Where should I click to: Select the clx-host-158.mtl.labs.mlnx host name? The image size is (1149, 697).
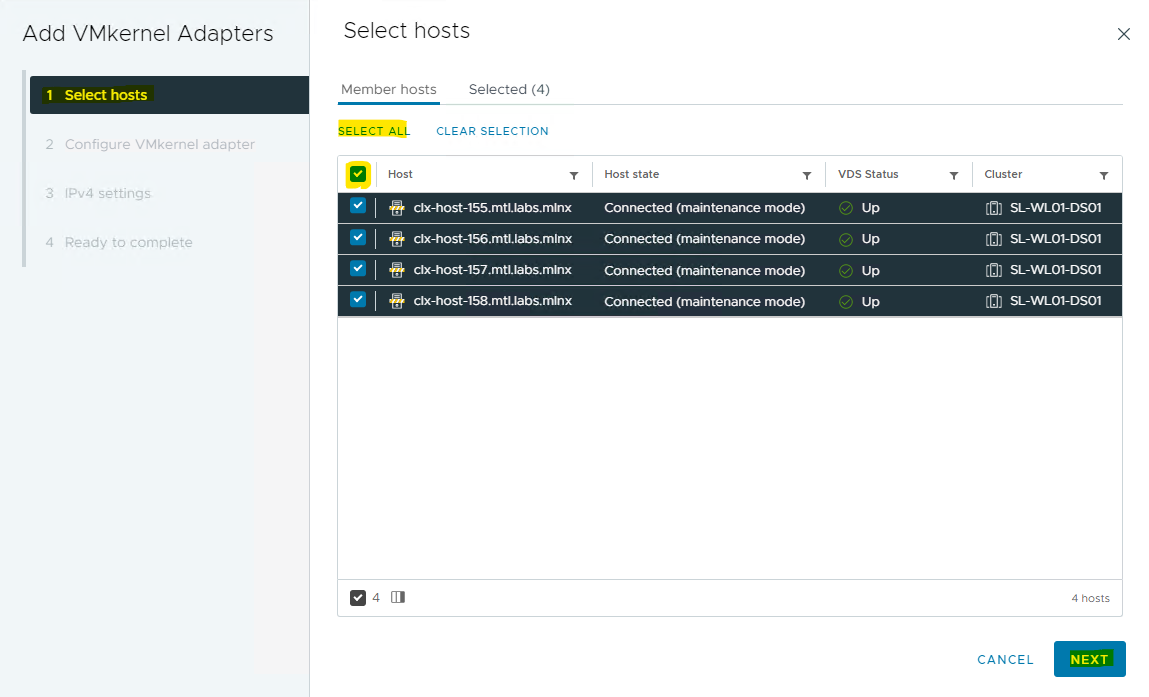click(492, 301)
